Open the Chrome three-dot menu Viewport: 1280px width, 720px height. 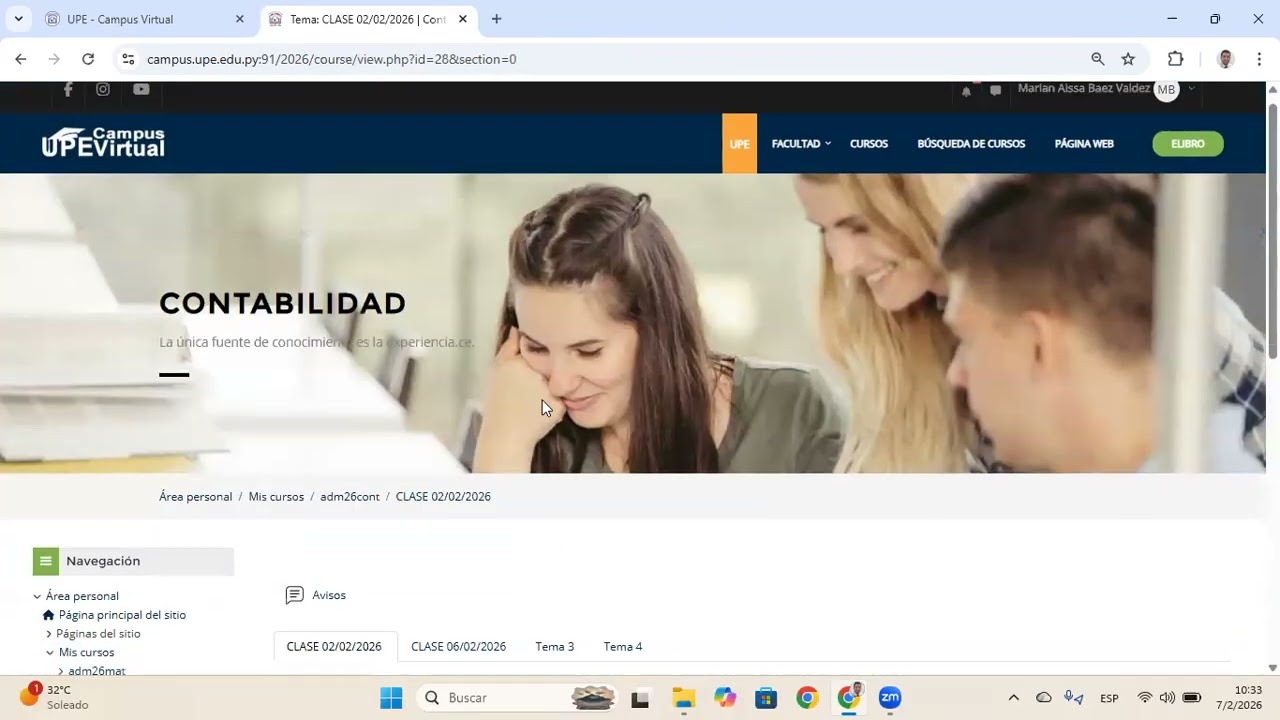1259,59
